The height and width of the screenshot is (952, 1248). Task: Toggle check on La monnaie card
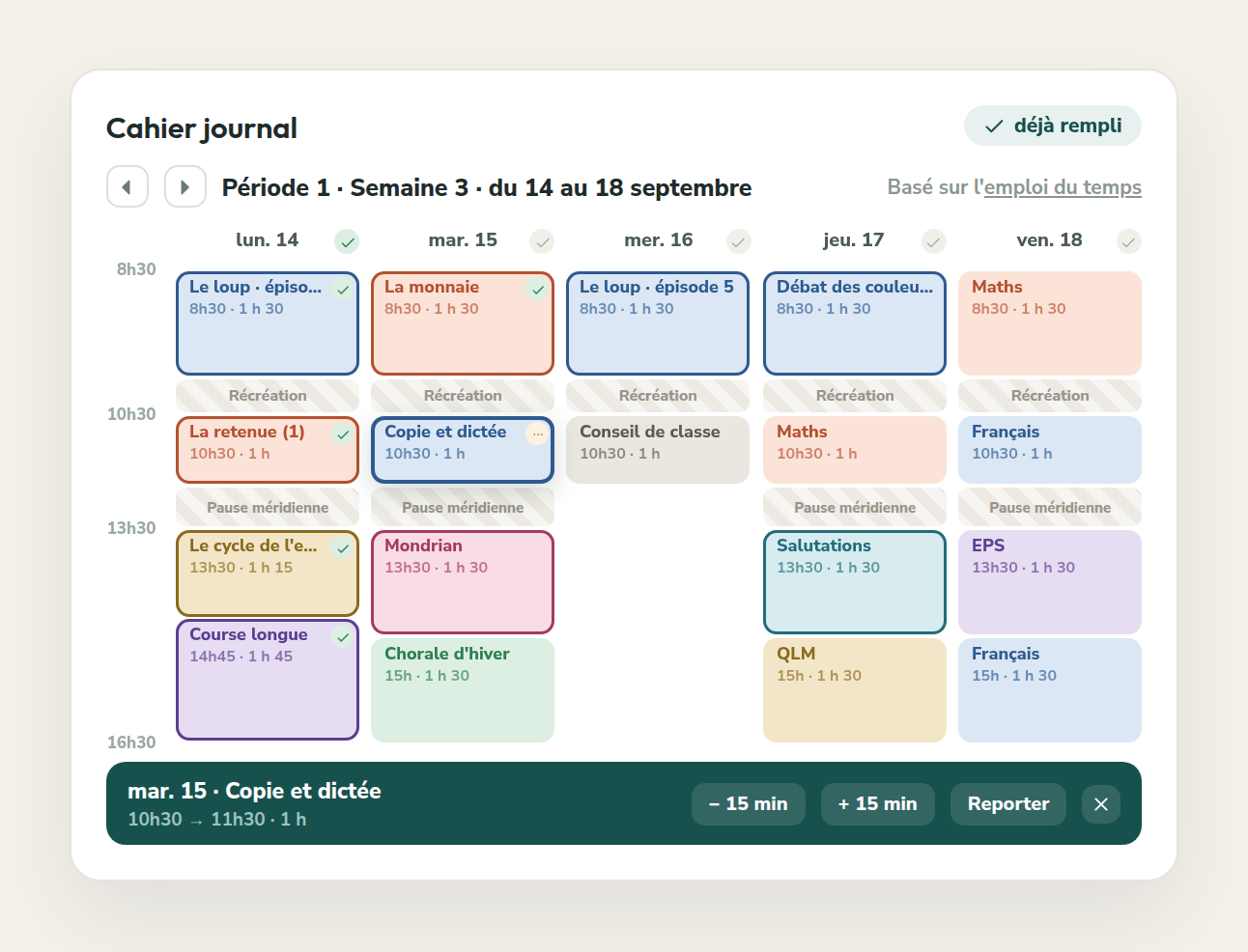(x=538, y=290)
